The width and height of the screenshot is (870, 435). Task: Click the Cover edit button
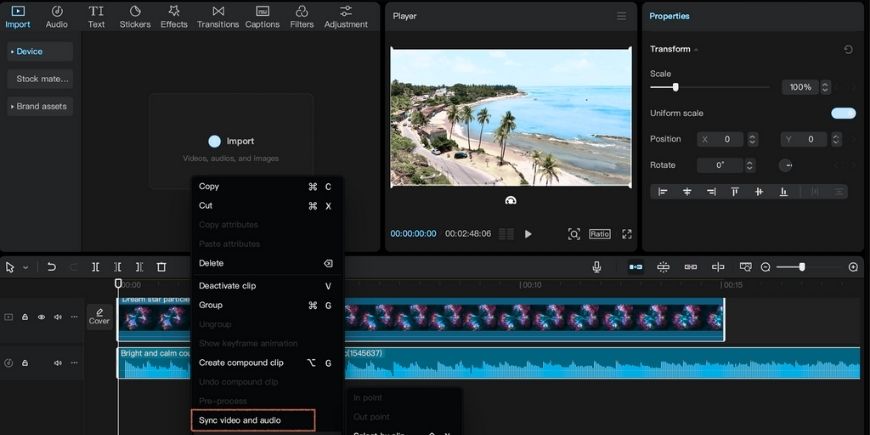pyautogui.click(x=99, y=317)
